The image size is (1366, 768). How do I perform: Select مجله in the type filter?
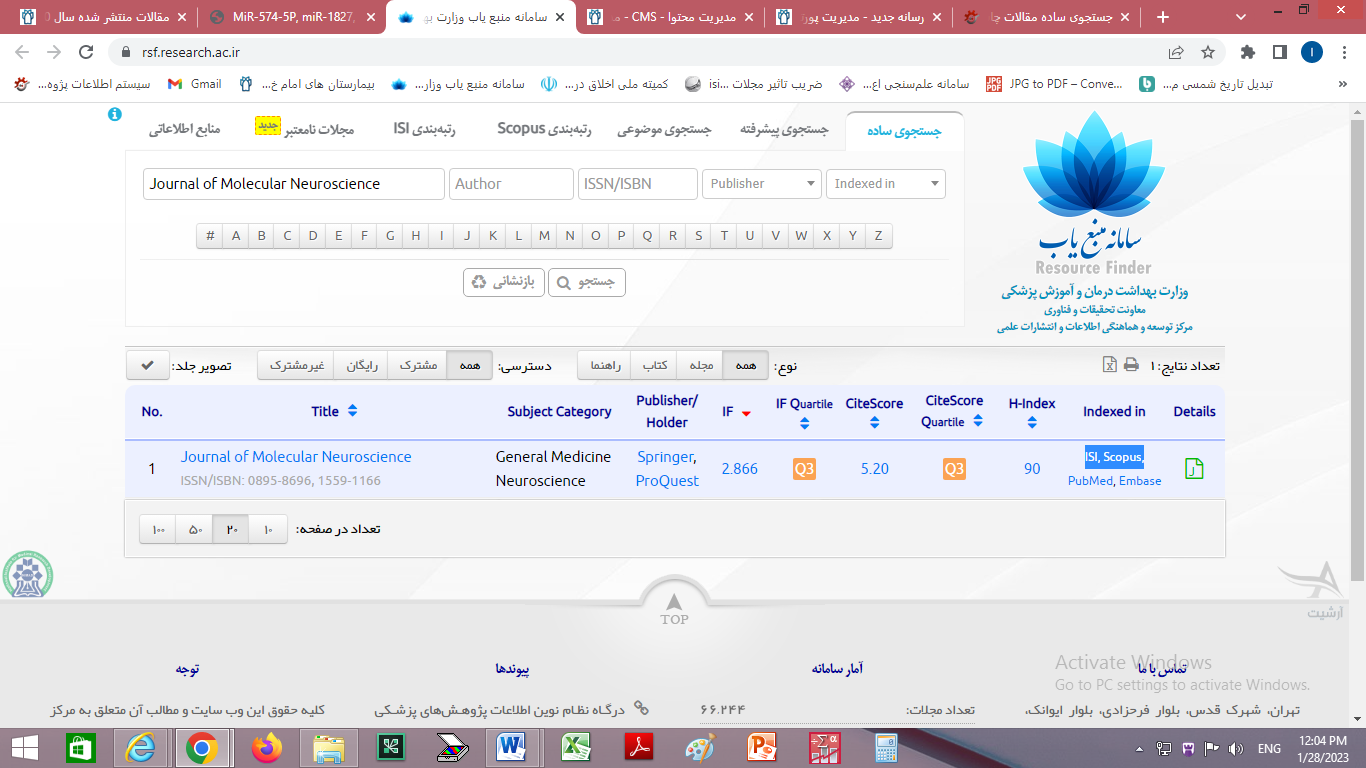(x=701, y=366)
